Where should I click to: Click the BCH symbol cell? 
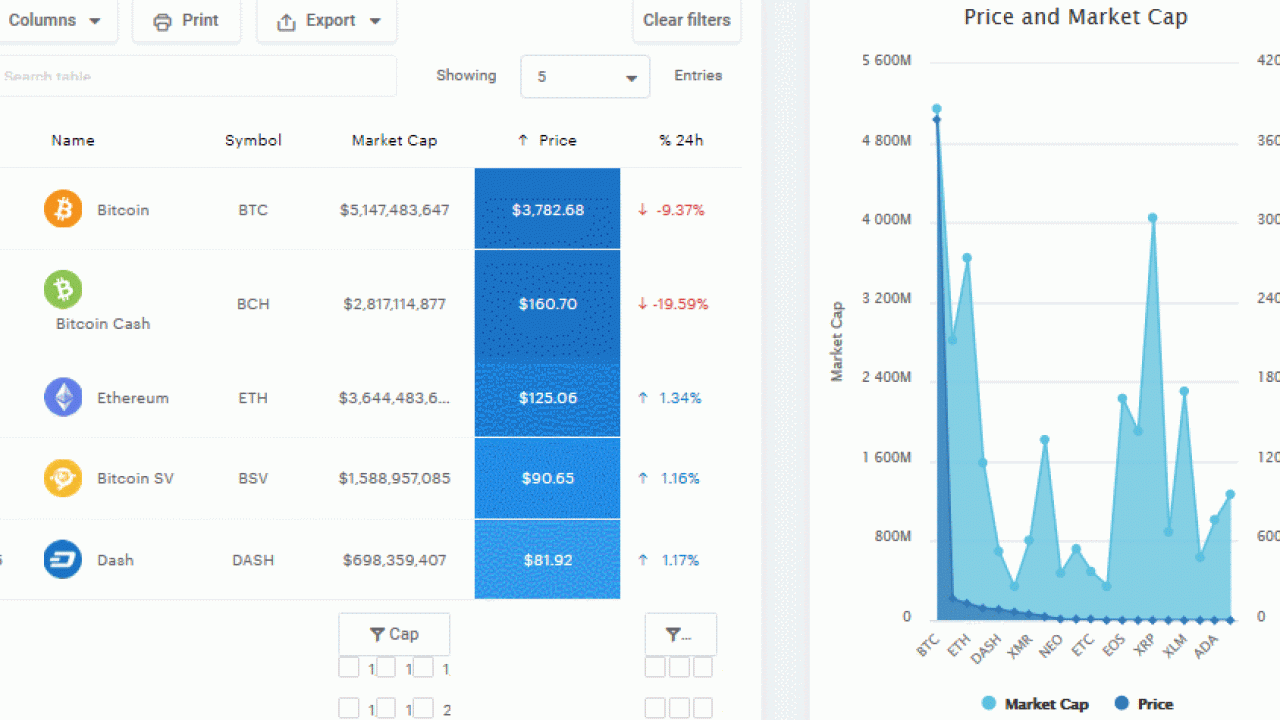253,304
